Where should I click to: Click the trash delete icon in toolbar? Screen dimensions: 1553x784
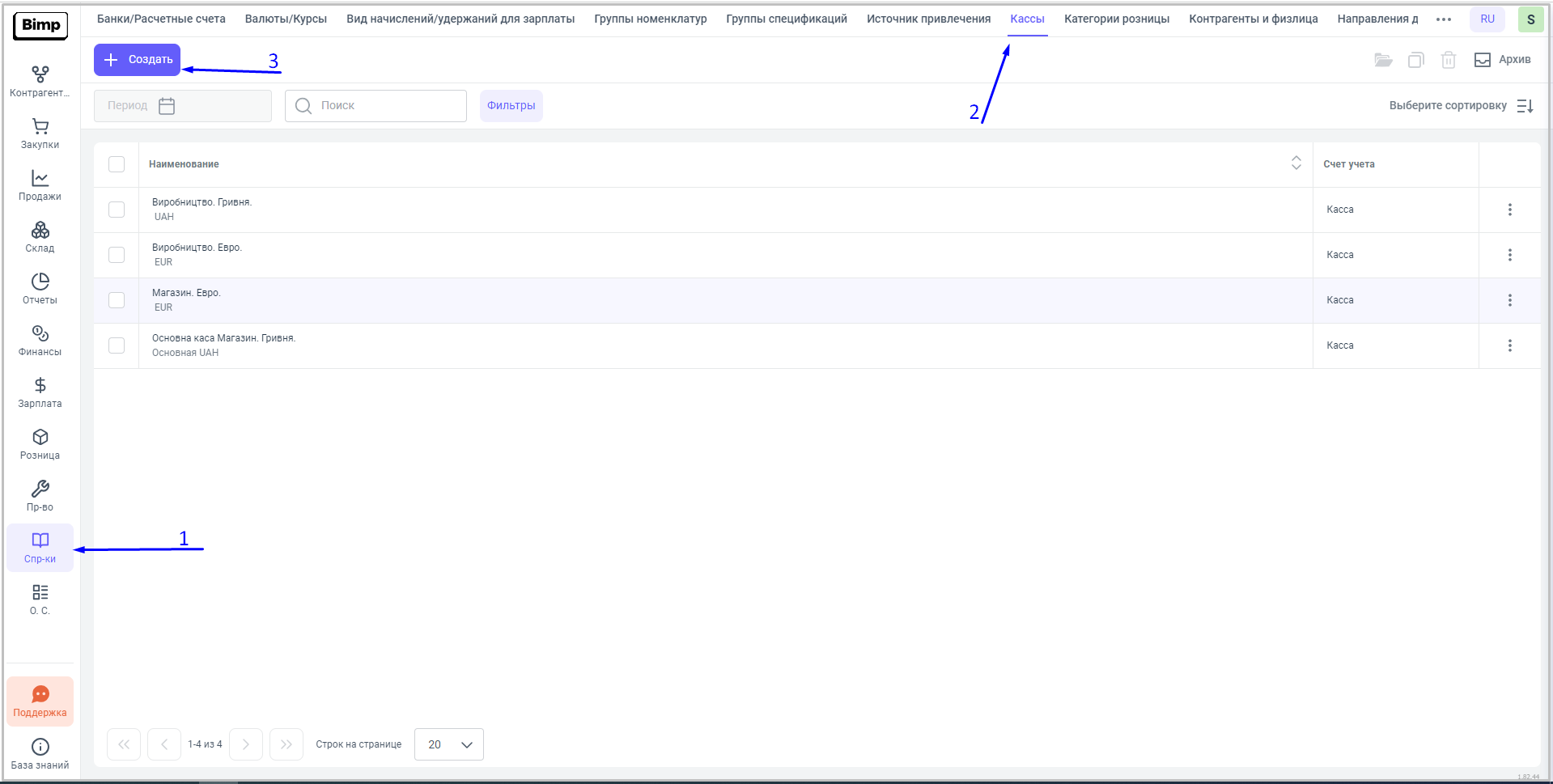[x=1448, y=60]
